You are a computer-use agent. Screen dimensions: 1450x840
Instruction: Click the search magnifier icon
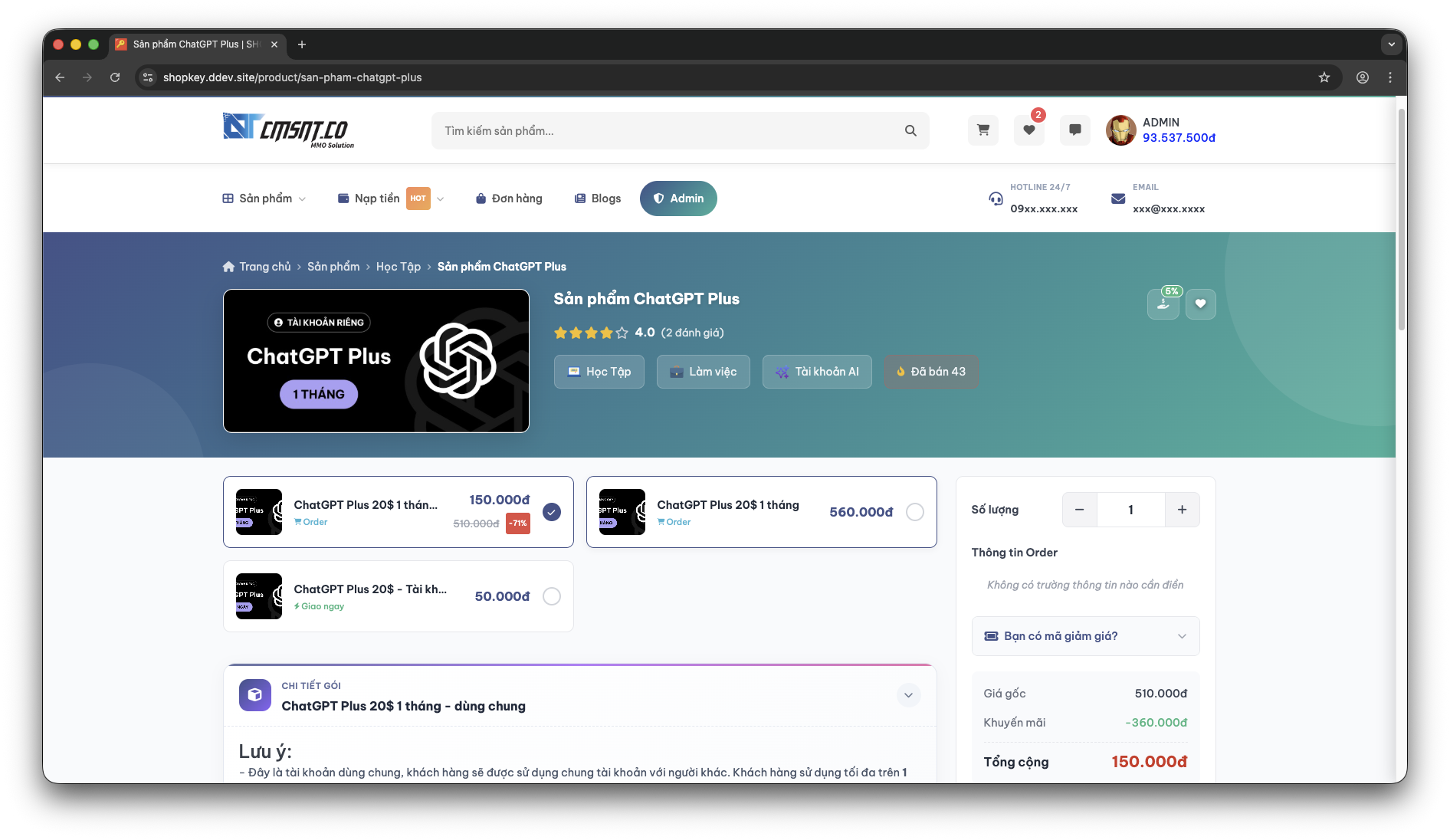point(910,131)
